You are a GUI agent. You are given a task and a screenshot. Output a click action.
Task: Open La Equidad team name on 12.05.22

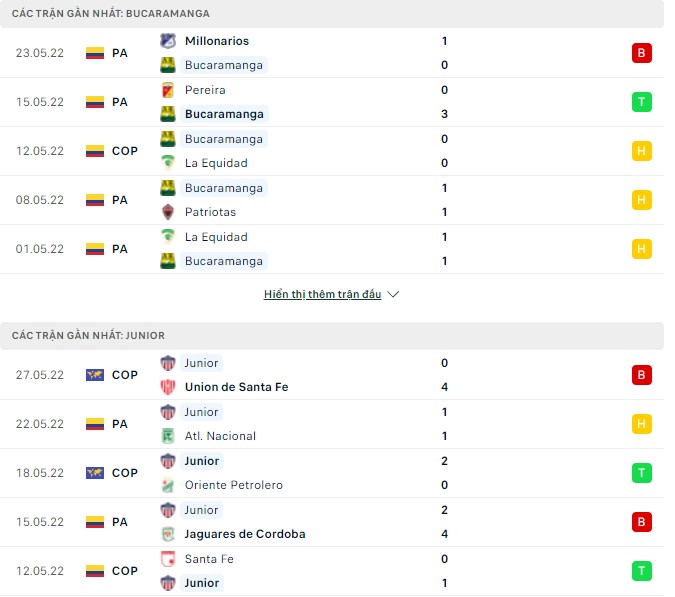pos(216,163)
